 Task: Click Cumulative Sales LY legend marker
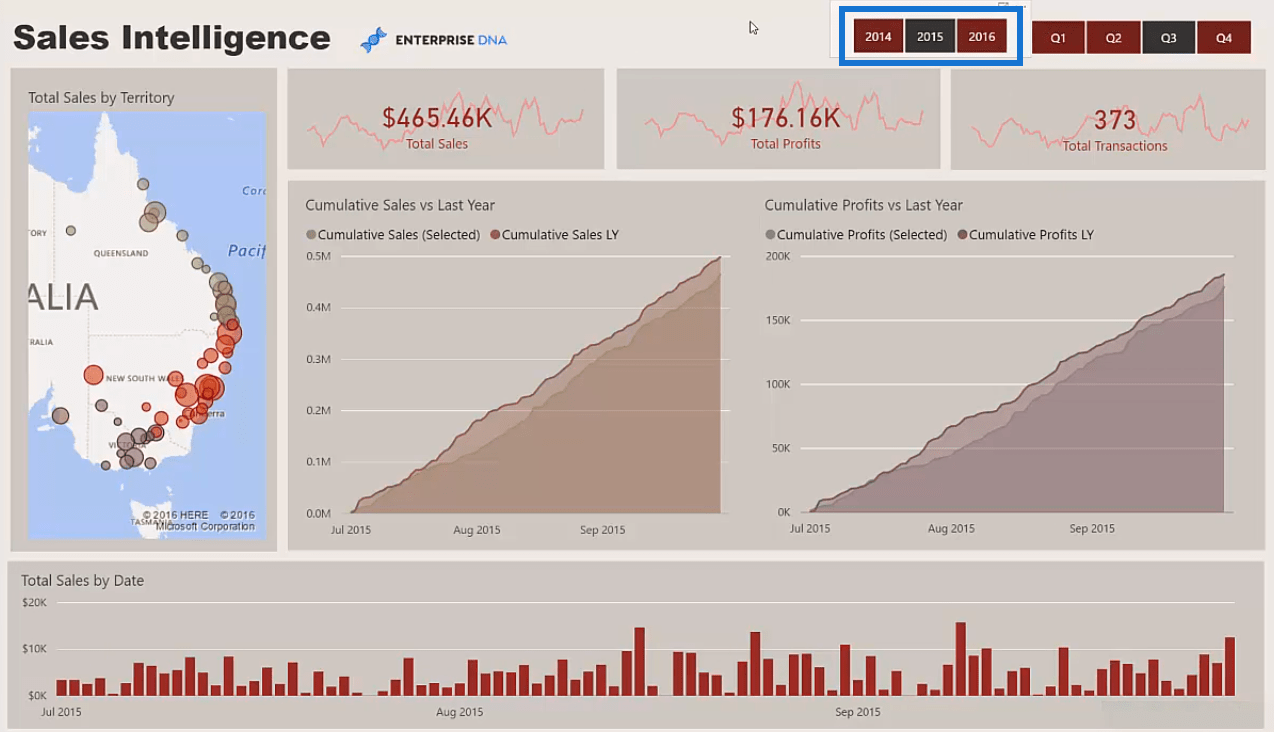494,235
